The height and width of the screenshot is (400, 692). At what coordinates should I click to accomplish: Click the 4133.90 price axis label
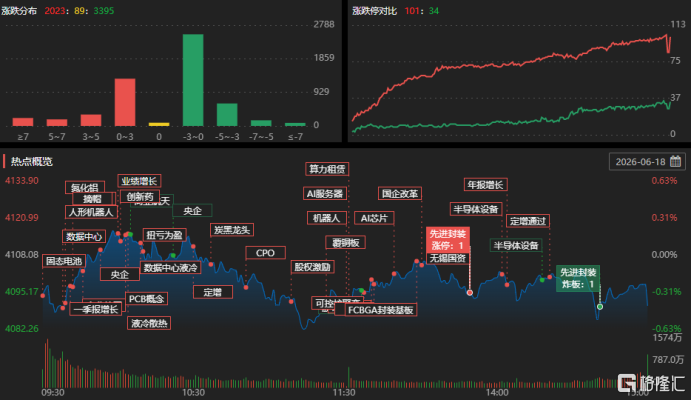[22, 181]
